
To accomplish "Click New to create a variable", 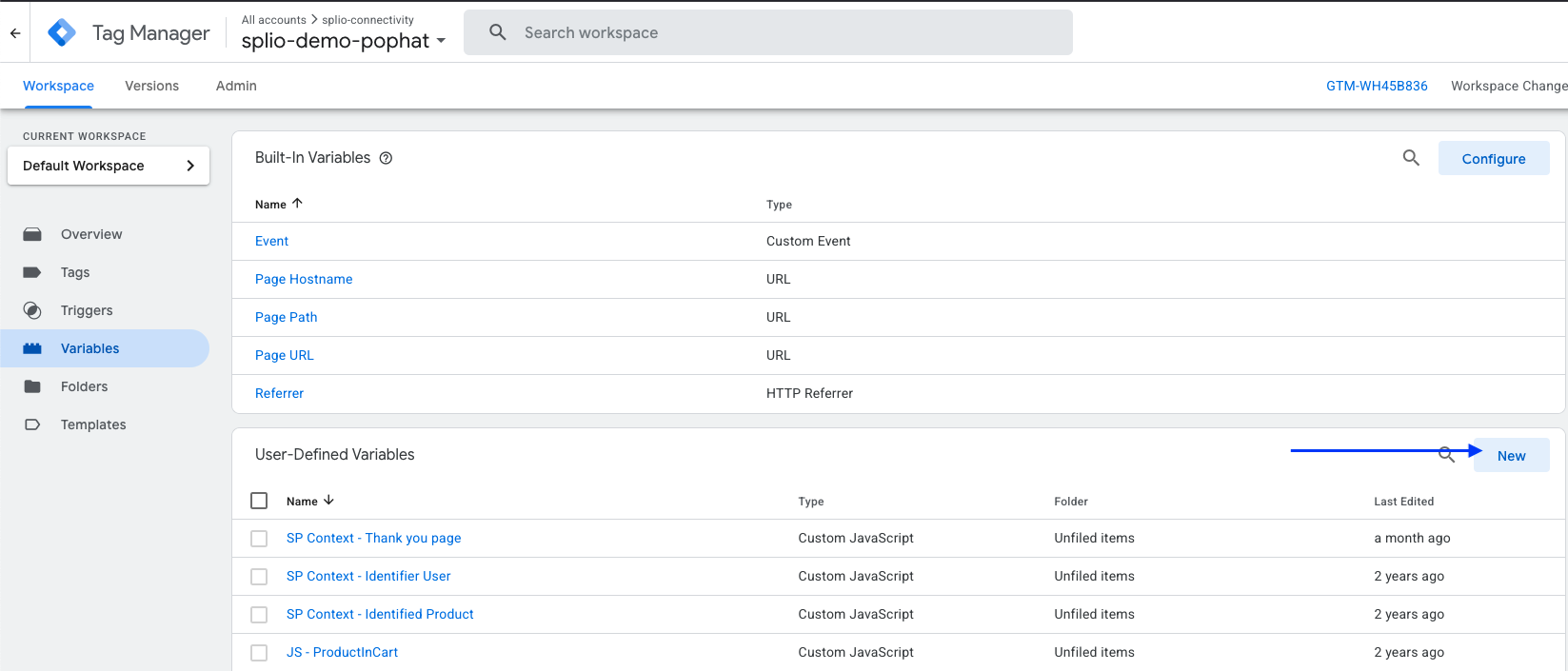I will (x=1511, y=456).
